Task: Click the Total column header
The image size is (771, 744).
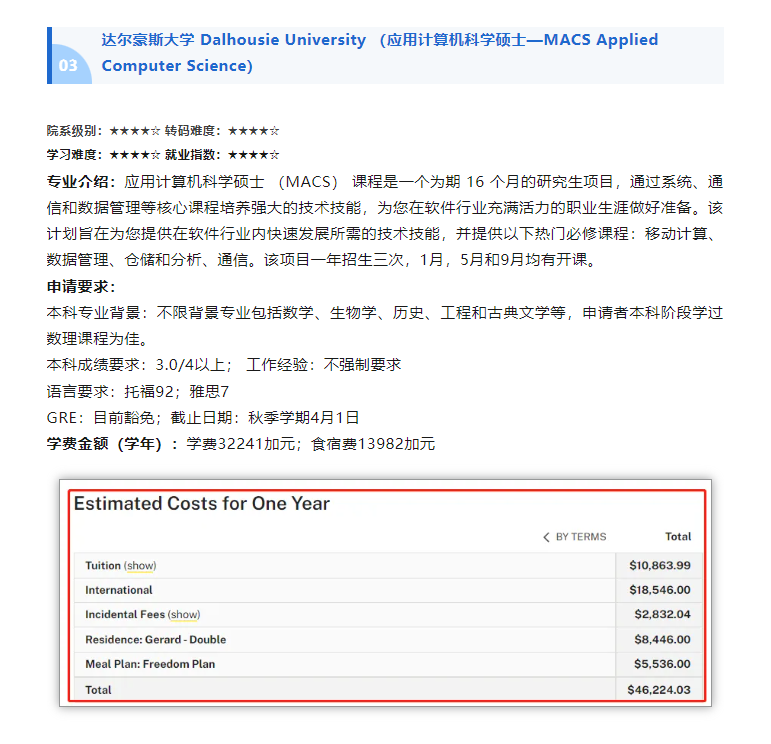Action: (678, 536)
